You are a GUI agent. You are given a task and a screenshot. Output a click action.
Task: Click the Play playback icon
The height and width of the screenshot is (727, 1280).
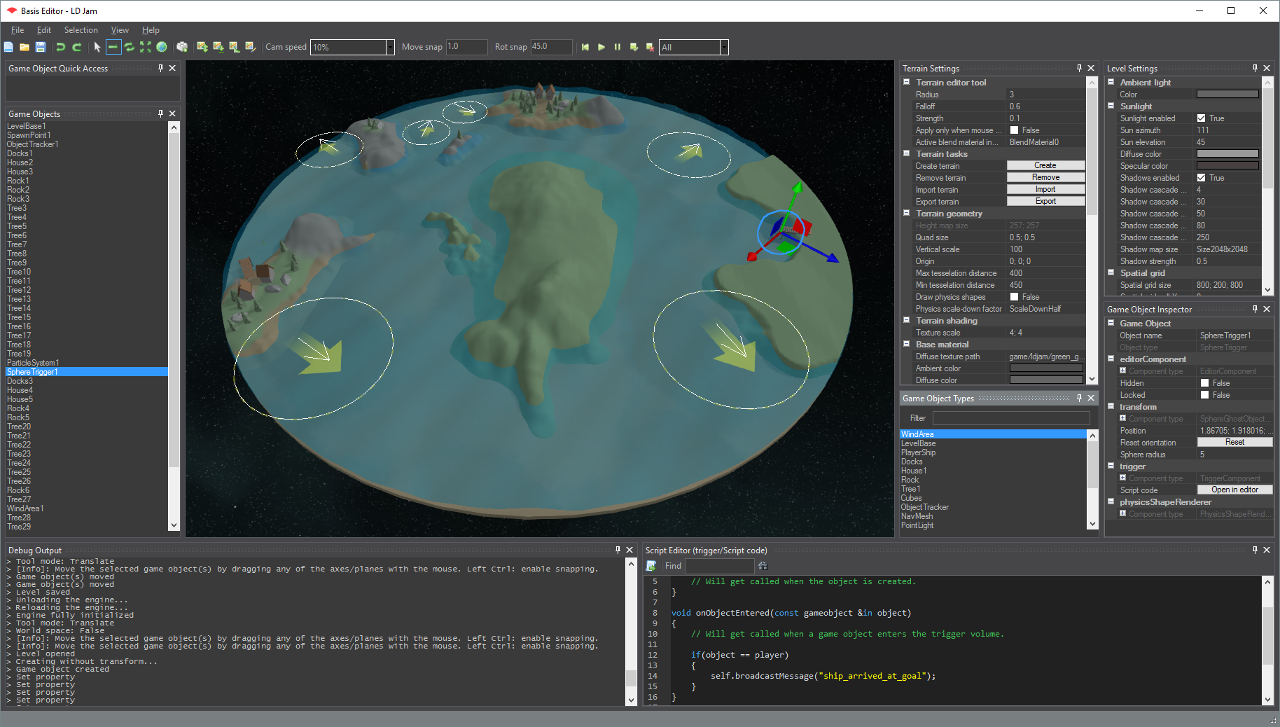coord(601,47)
